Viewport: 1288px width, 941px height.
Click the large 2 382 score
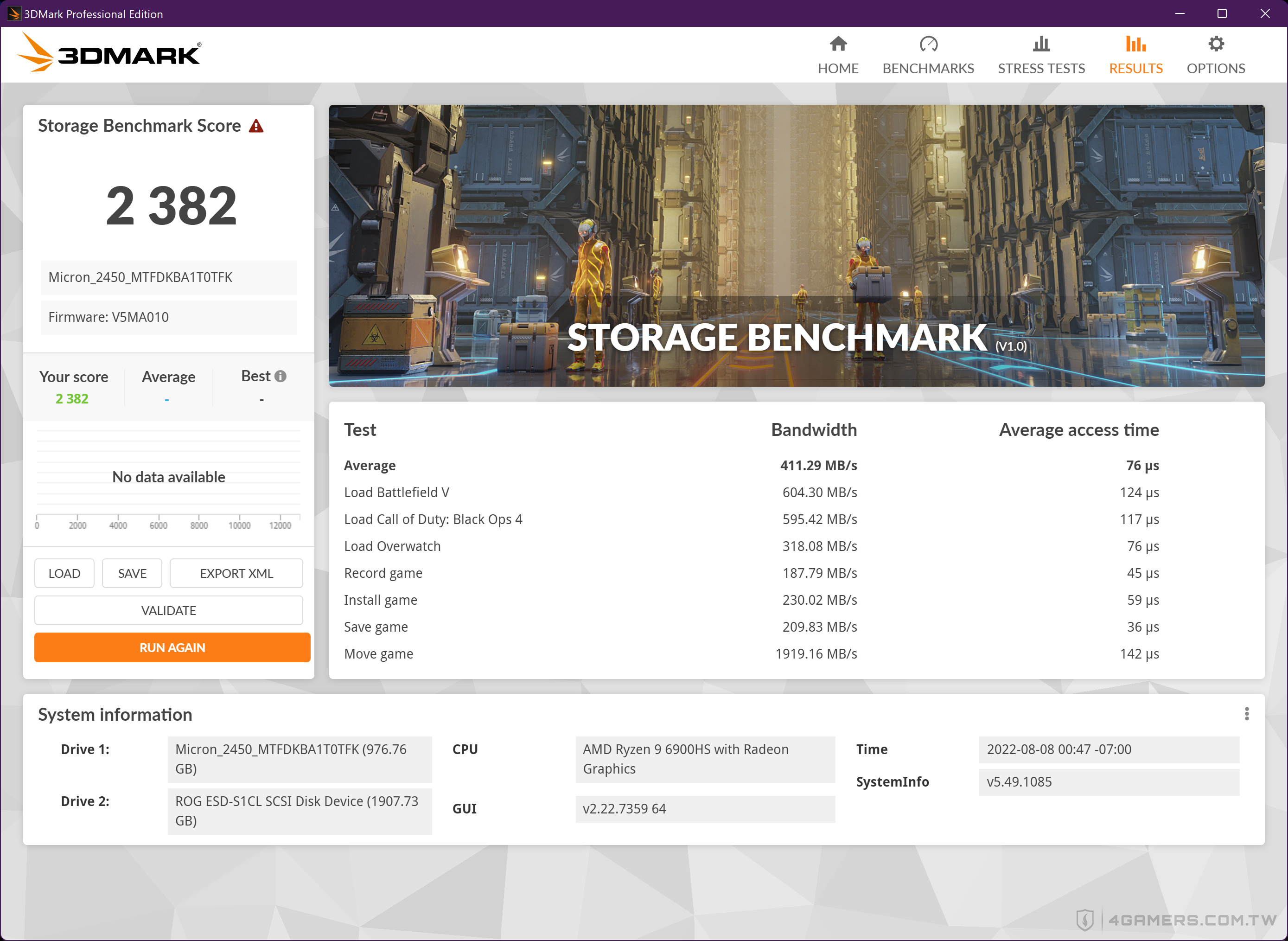171,205
